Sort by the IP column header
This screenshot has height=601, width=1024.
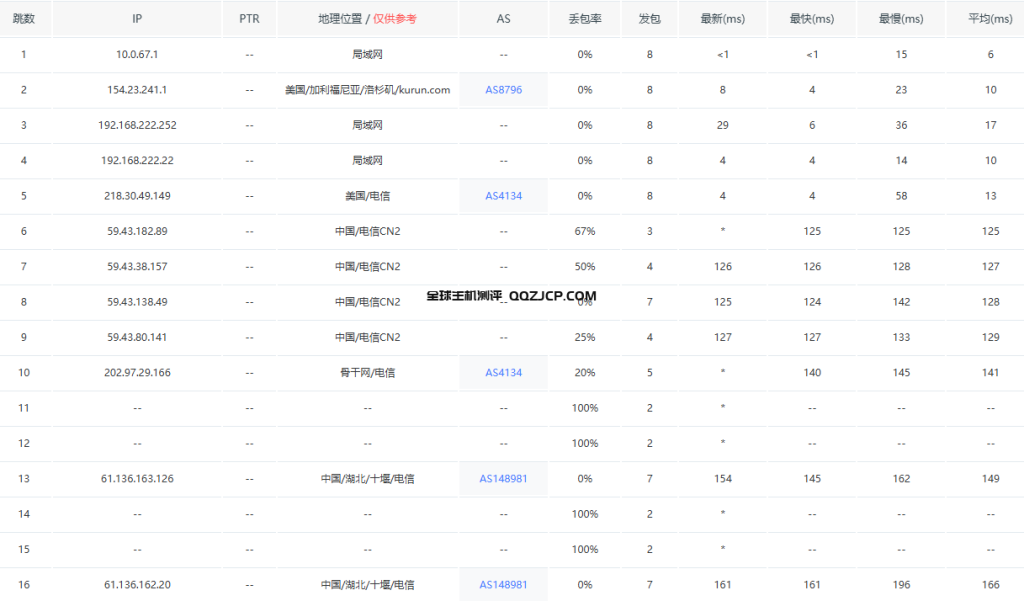click(x=137, y=18)
